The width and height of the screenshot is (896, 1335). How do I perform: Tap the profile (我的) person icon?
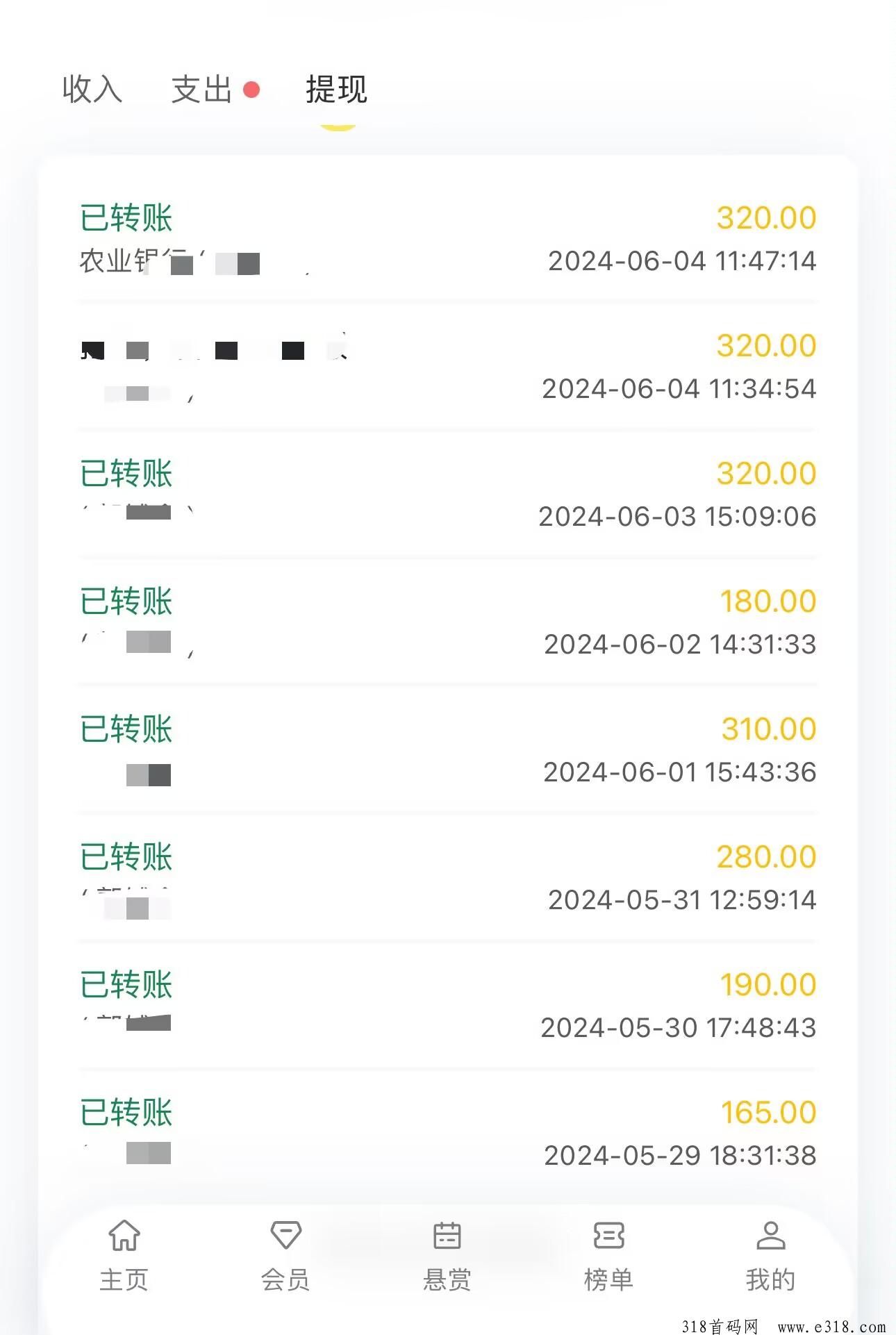coord(770,1236)
